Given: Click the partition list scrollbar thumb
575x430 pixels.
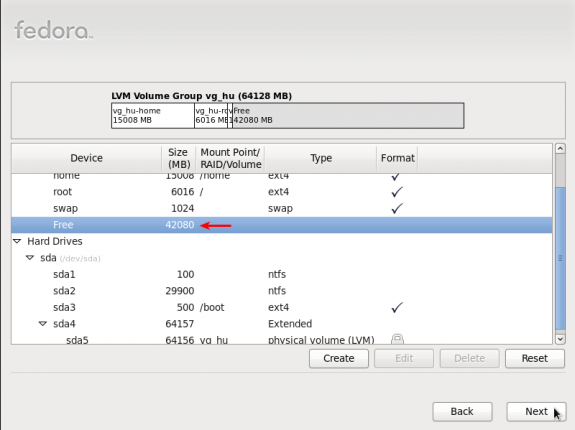Looking at the screenshot, I should click(x=560, y=258).
